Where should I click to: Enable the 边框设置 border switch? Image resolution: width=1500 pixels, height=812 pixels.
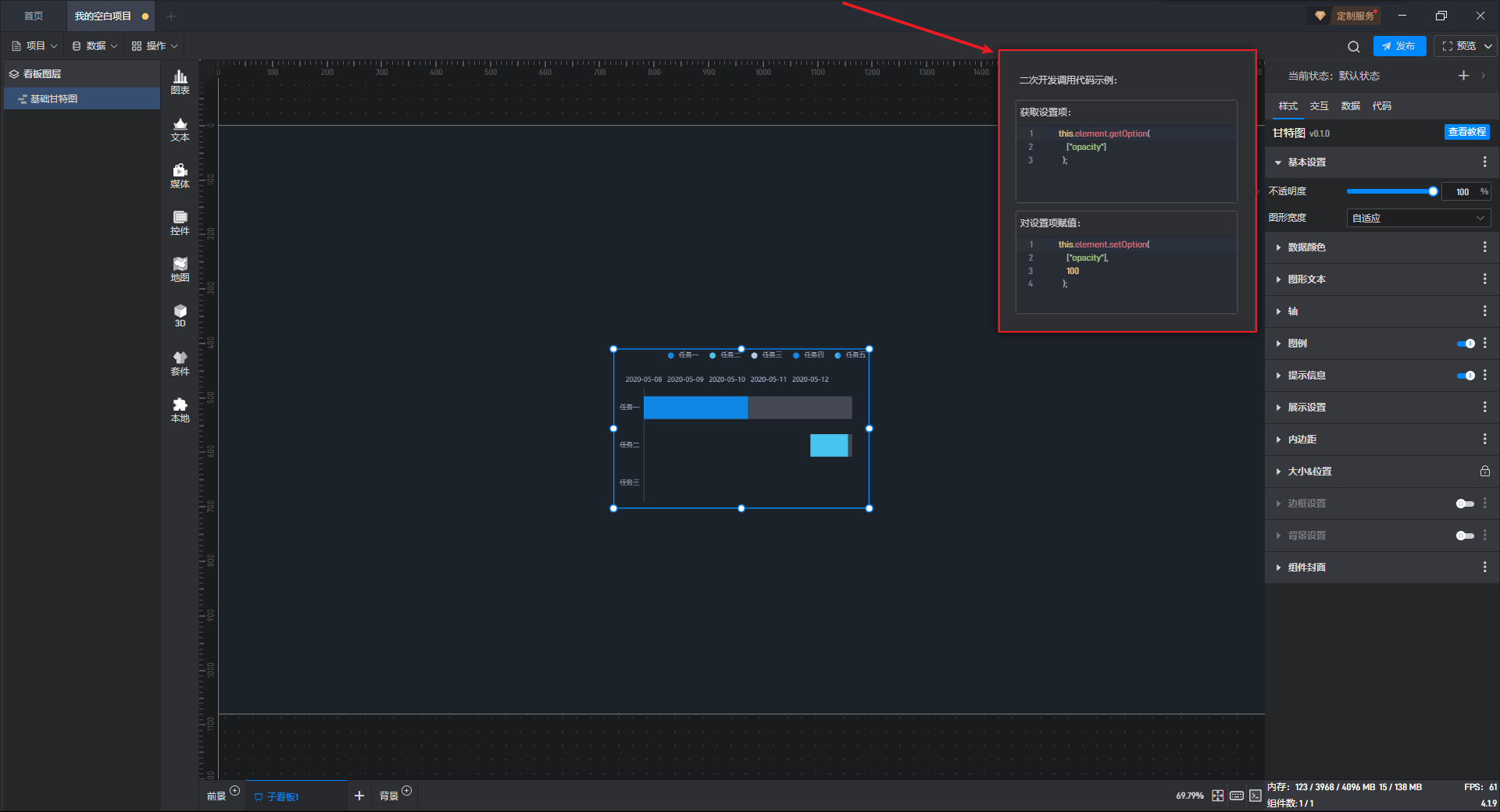click(x=1465, y=504)
